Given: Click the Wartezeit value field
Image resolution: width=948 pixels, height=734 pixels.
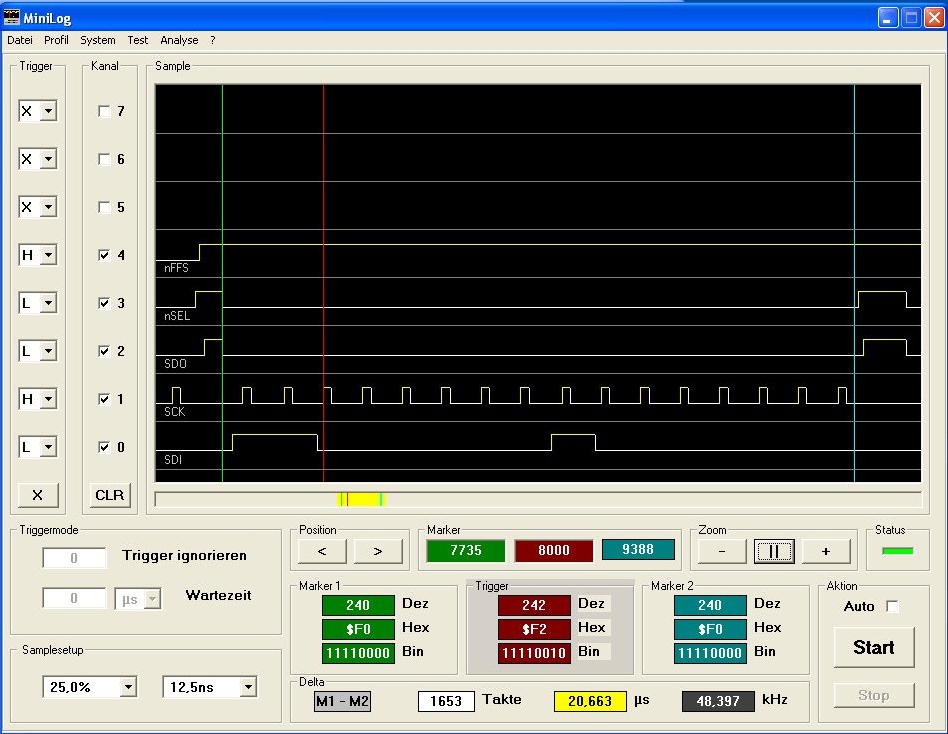Looking at the screenshot, I should click(x=74, y=598).
